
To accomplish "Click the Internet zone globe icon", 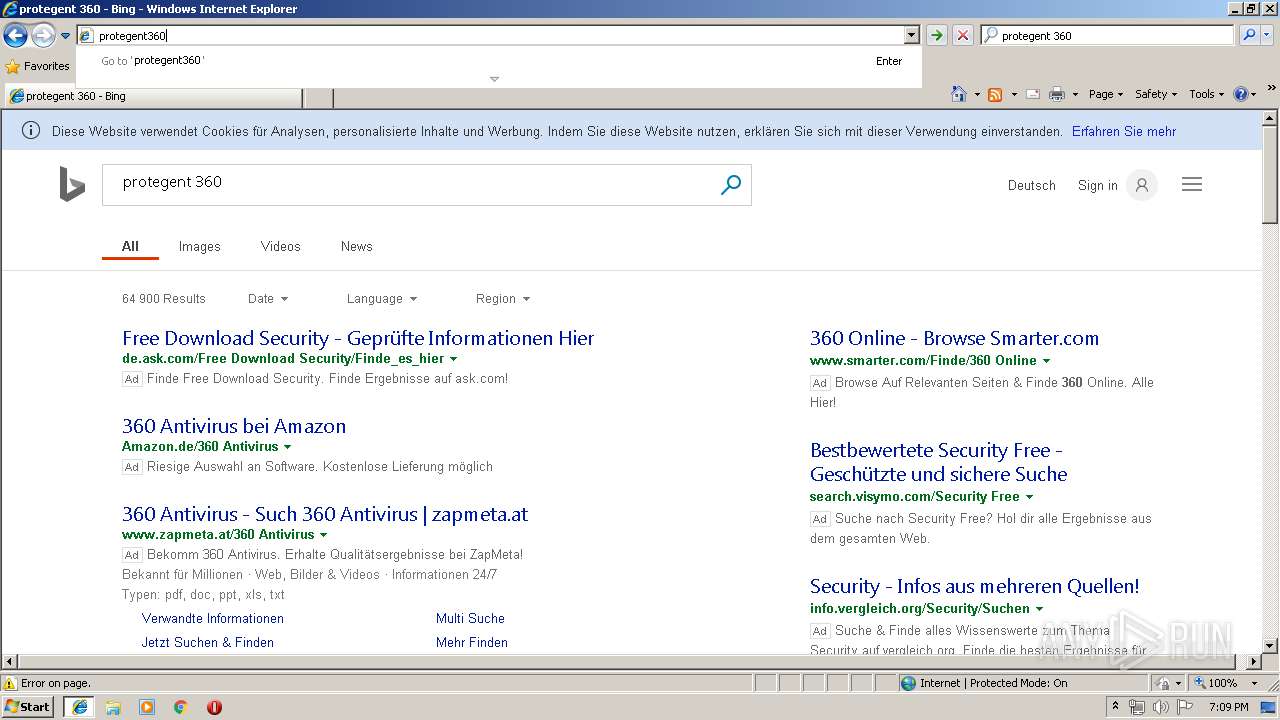I will [908, 683].
